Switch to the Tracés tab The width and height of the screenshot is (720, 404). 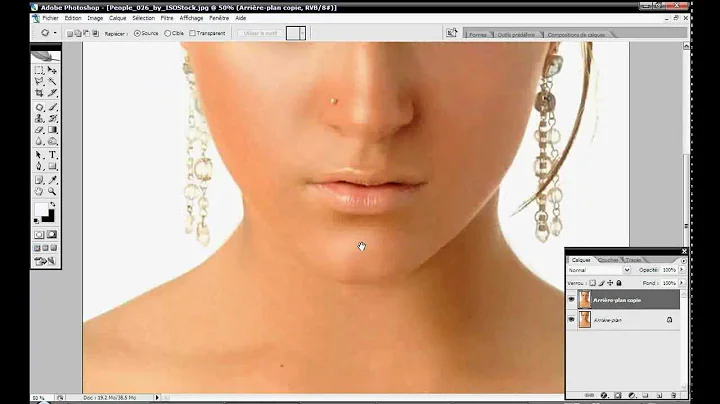click(633, 260)
